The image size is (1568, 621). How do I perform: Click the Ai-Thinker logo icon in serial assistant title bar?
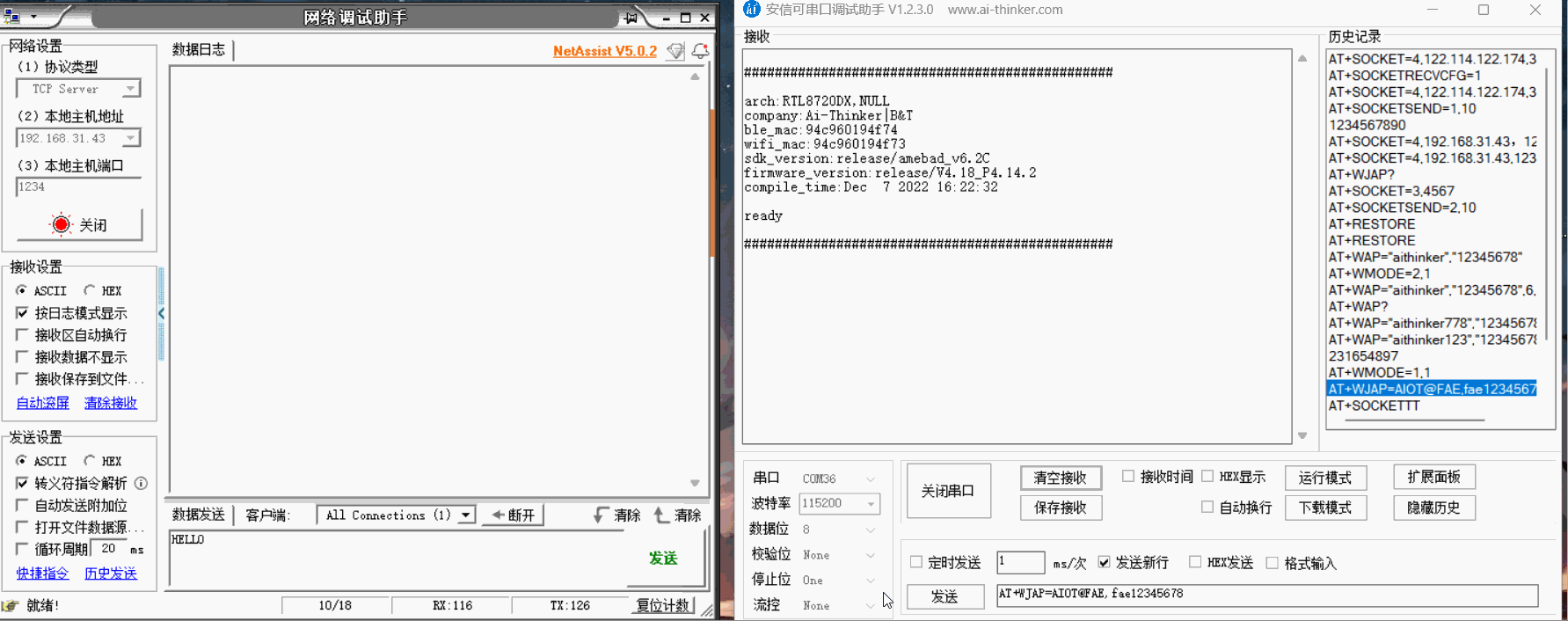[751, 10]
